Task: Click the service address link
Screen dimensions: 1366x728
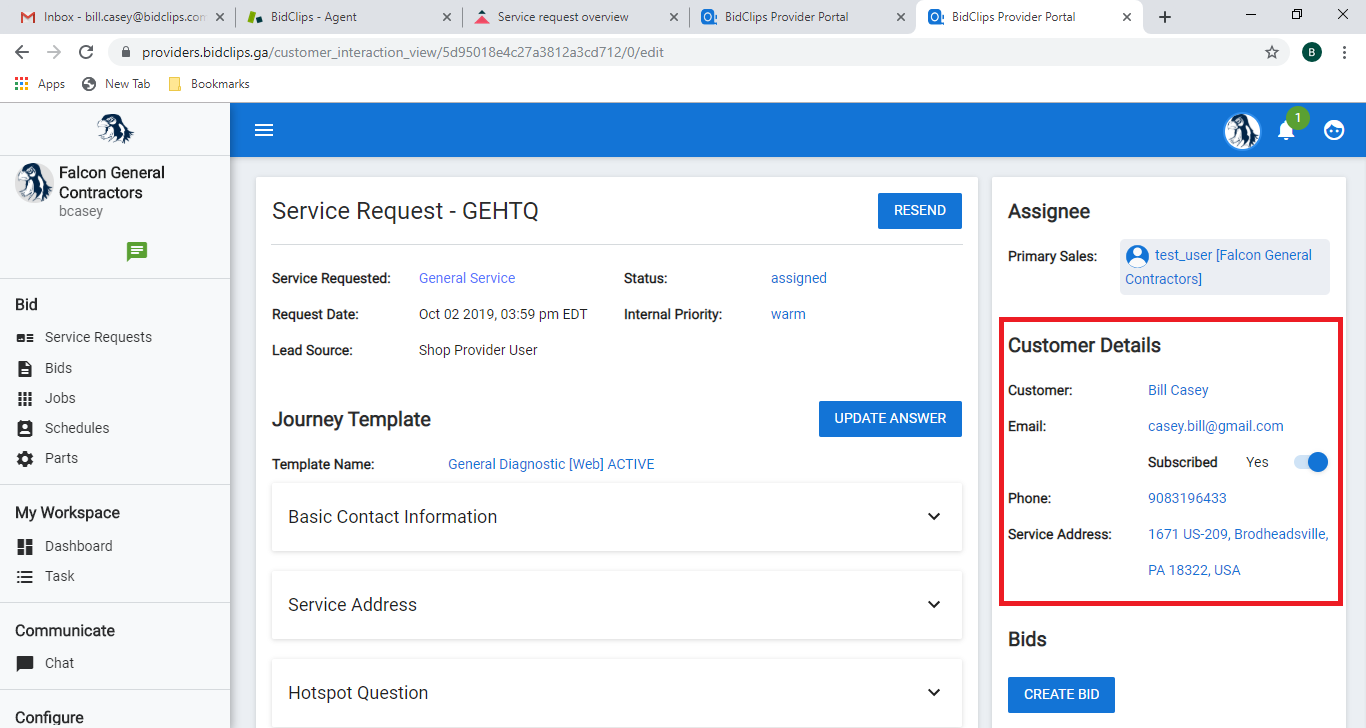Action: 1238,552
